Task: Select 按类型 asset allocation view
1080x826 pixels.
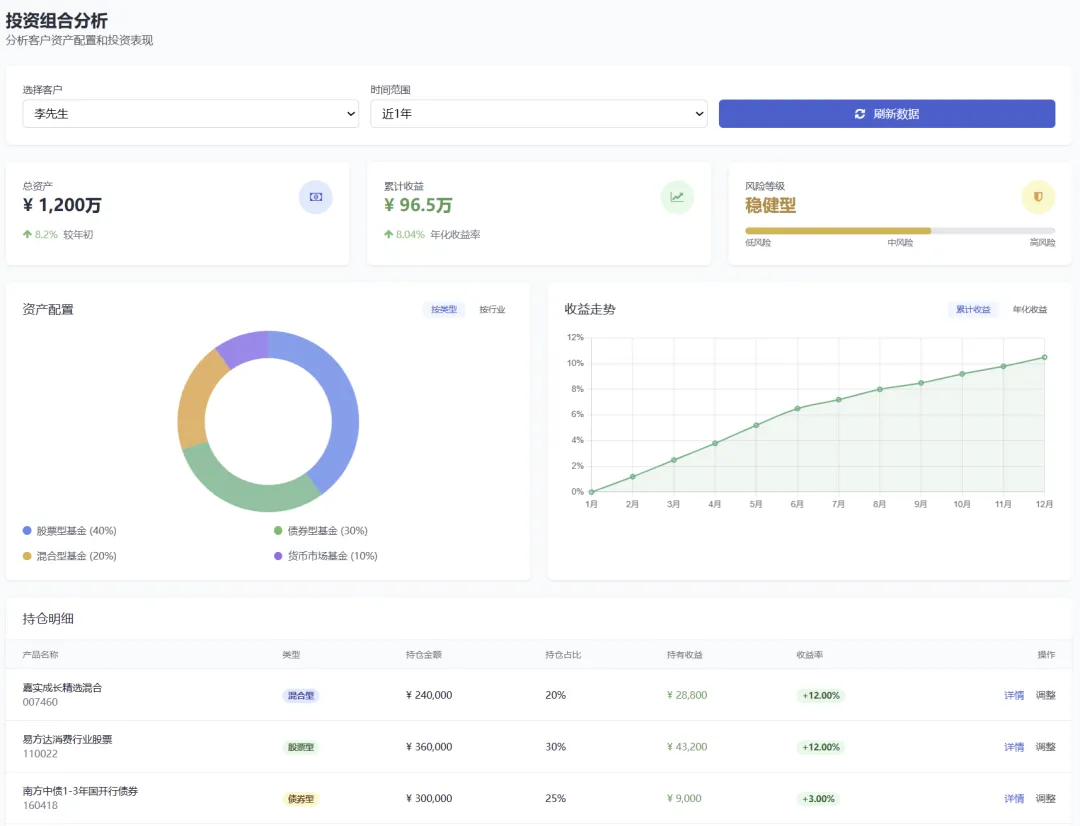Action: tap(444, 309)
